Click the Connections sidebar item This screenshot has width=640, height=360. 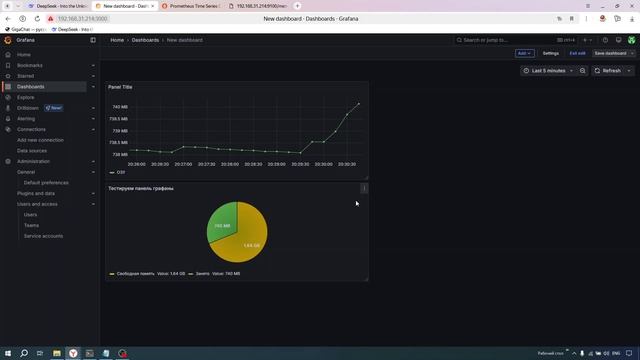(x=31, y=129)
